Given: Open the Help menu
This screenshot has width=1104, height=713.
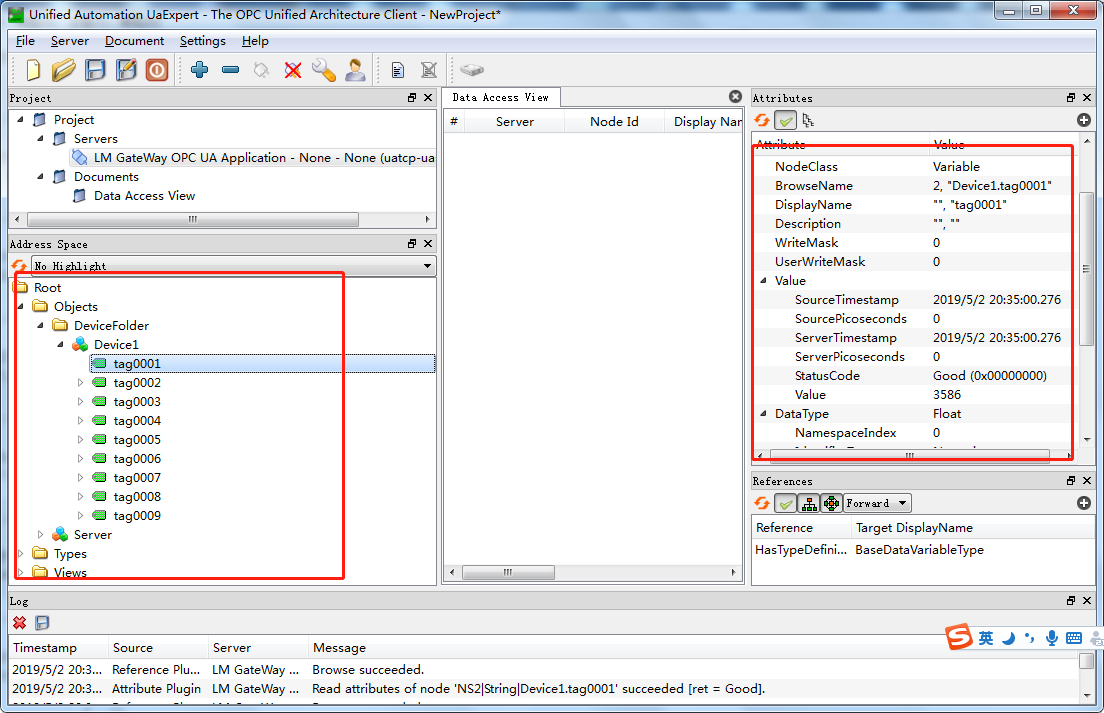Looking at the screenshot, I should [x=255, y=41].
